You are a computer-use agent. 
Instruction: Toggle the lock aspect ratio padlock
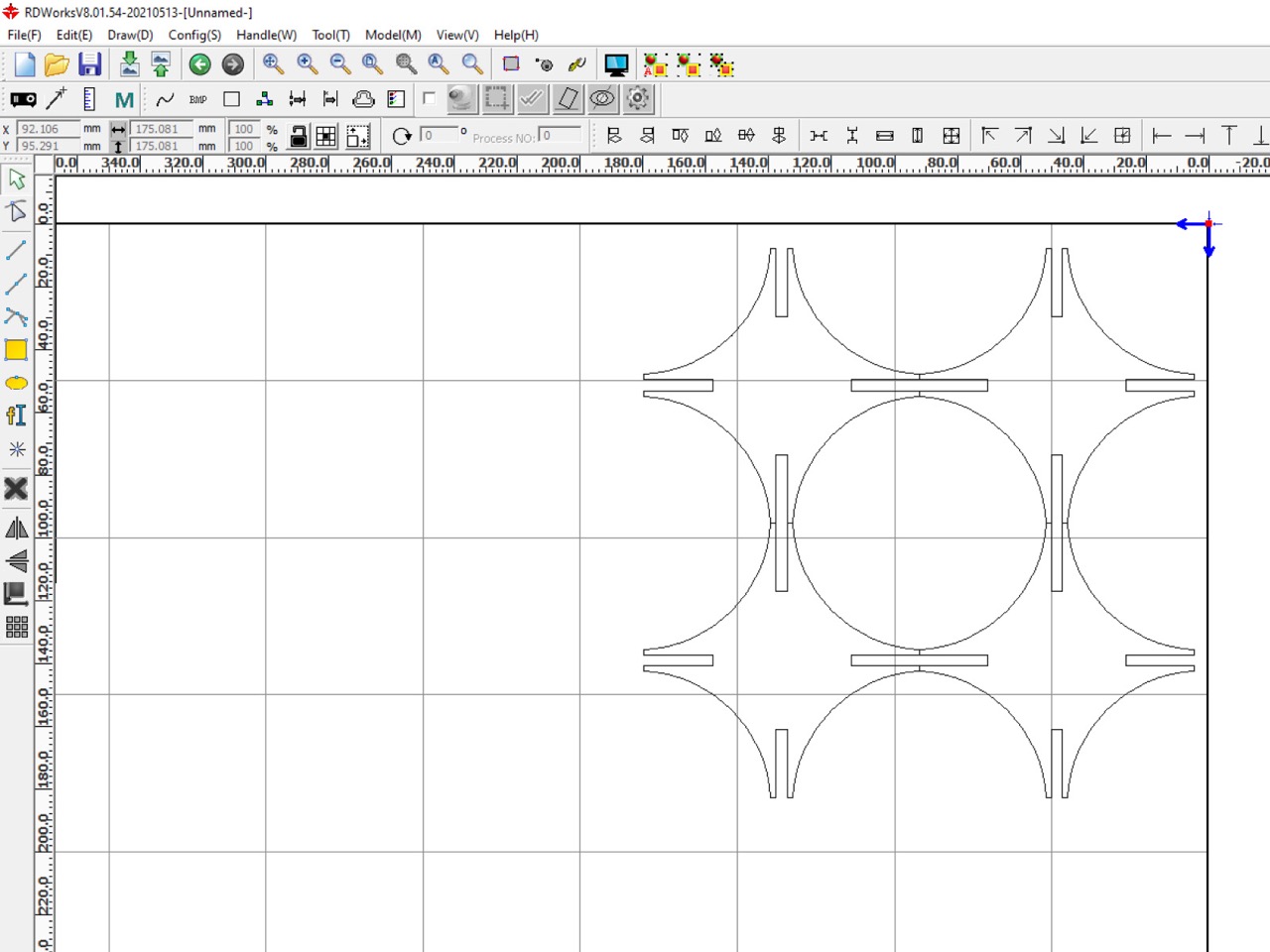[298, 136]
